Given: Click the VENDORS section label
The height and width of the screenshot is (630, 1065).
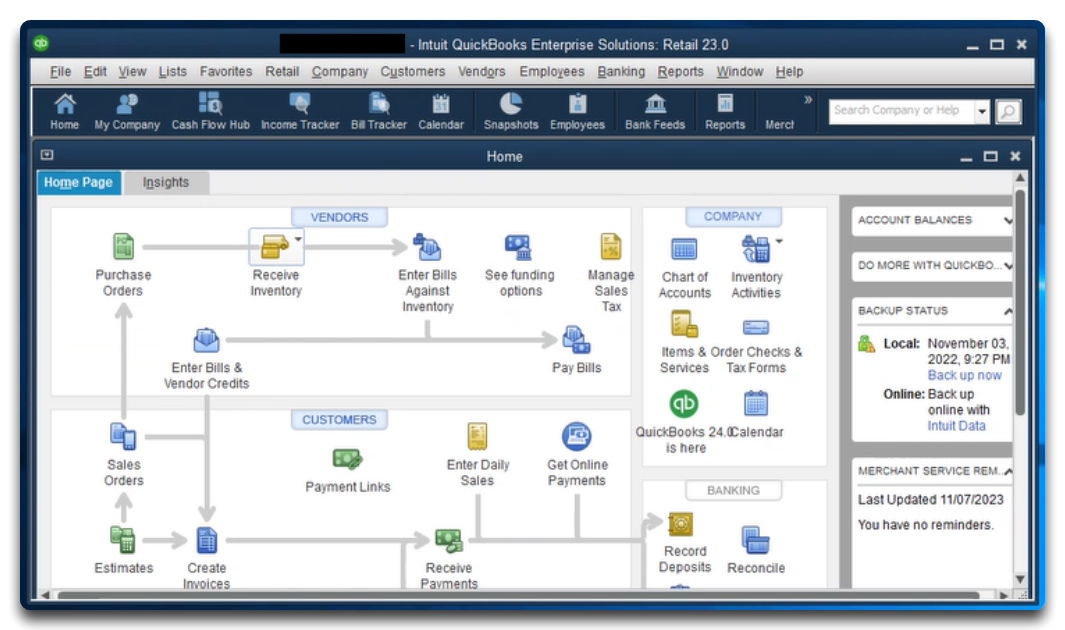Looking at the screenshot, I should (339, 217).
